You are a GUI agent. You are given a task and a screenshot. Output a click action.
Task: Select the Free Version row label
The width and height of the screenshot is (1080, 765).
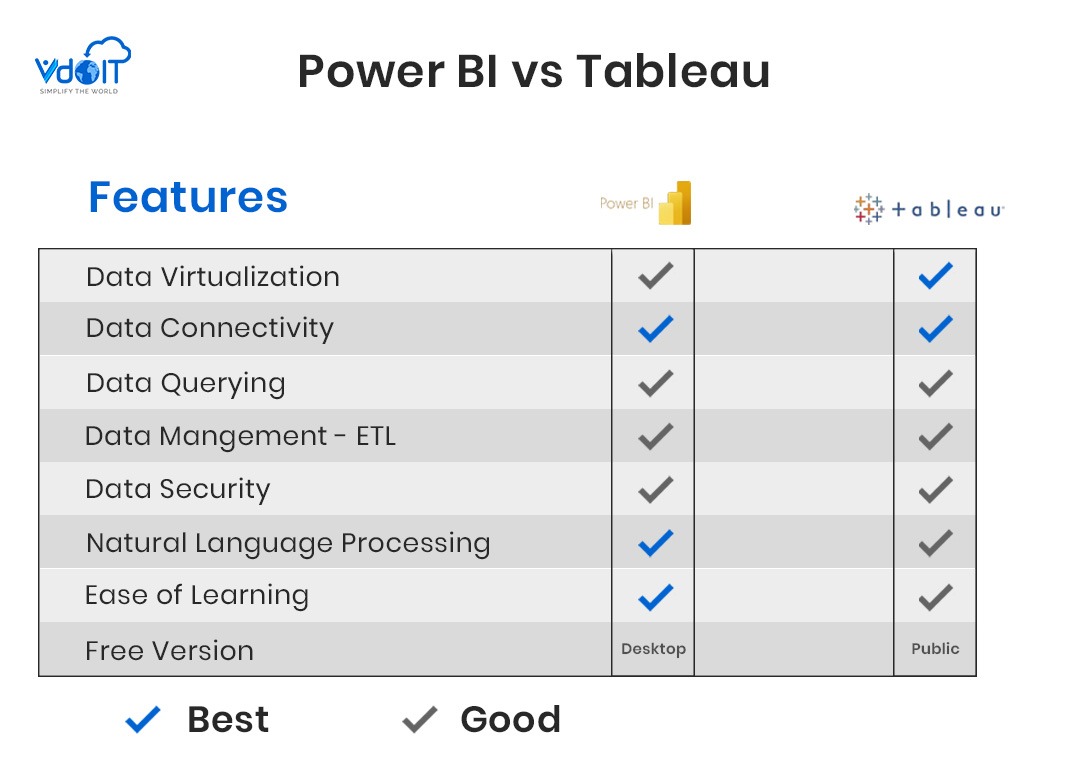pos(169,651)
